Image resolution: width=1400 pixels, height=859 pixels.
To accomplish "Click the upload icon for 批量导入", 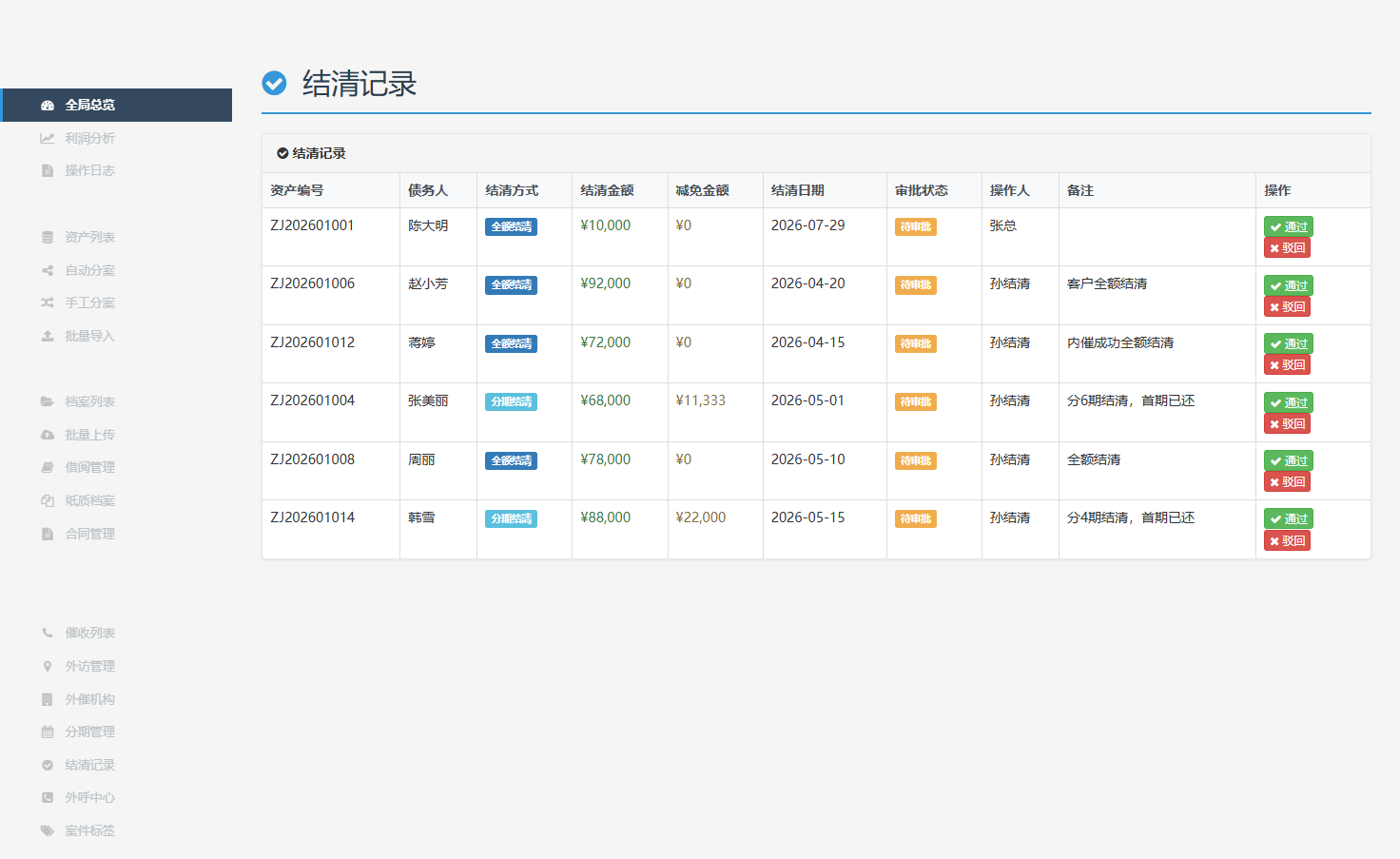I will pyautogui.click(x=48, y=336).
